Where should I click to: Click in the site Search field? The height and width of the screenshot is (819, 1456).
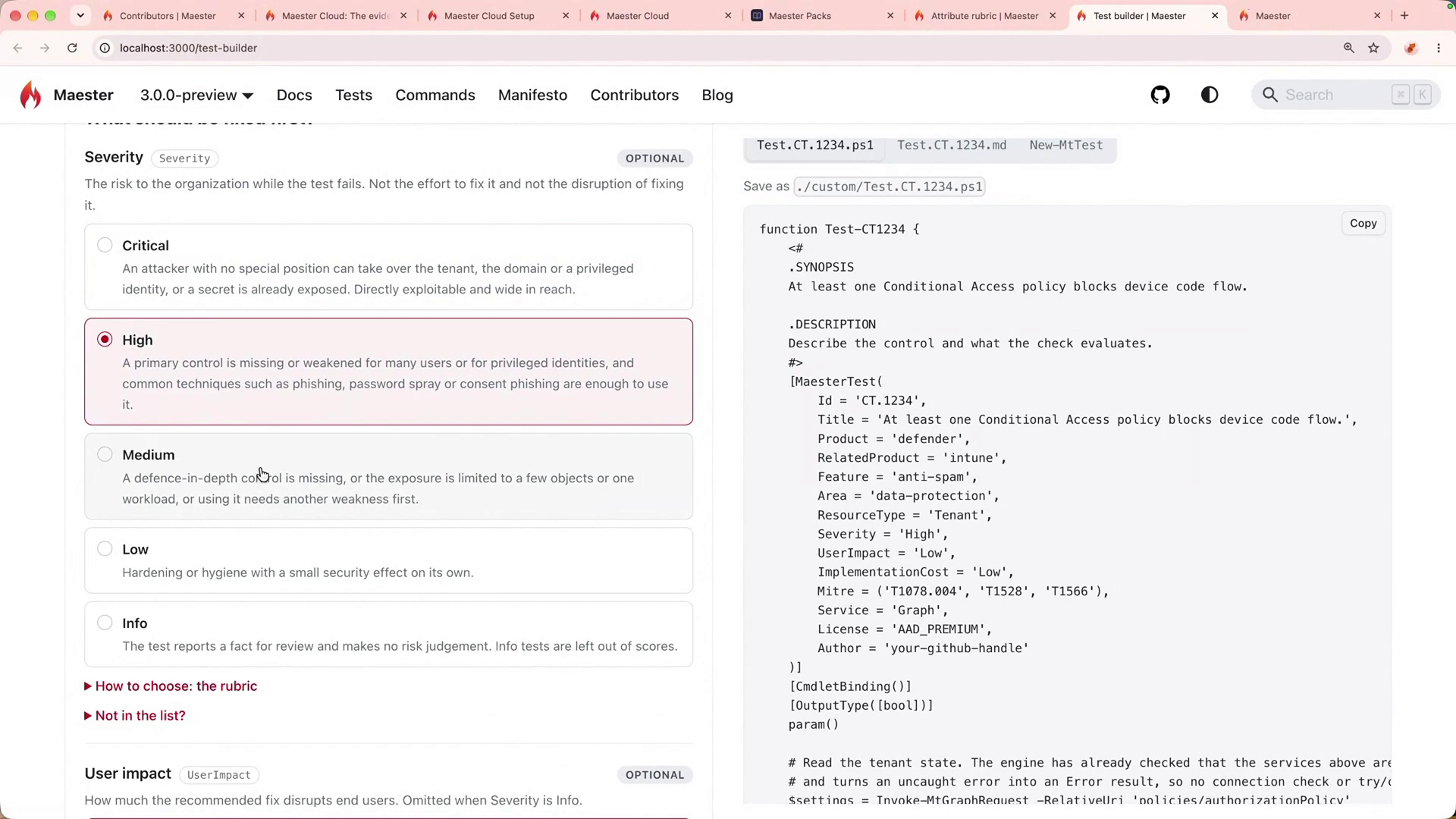point(1345,95)
